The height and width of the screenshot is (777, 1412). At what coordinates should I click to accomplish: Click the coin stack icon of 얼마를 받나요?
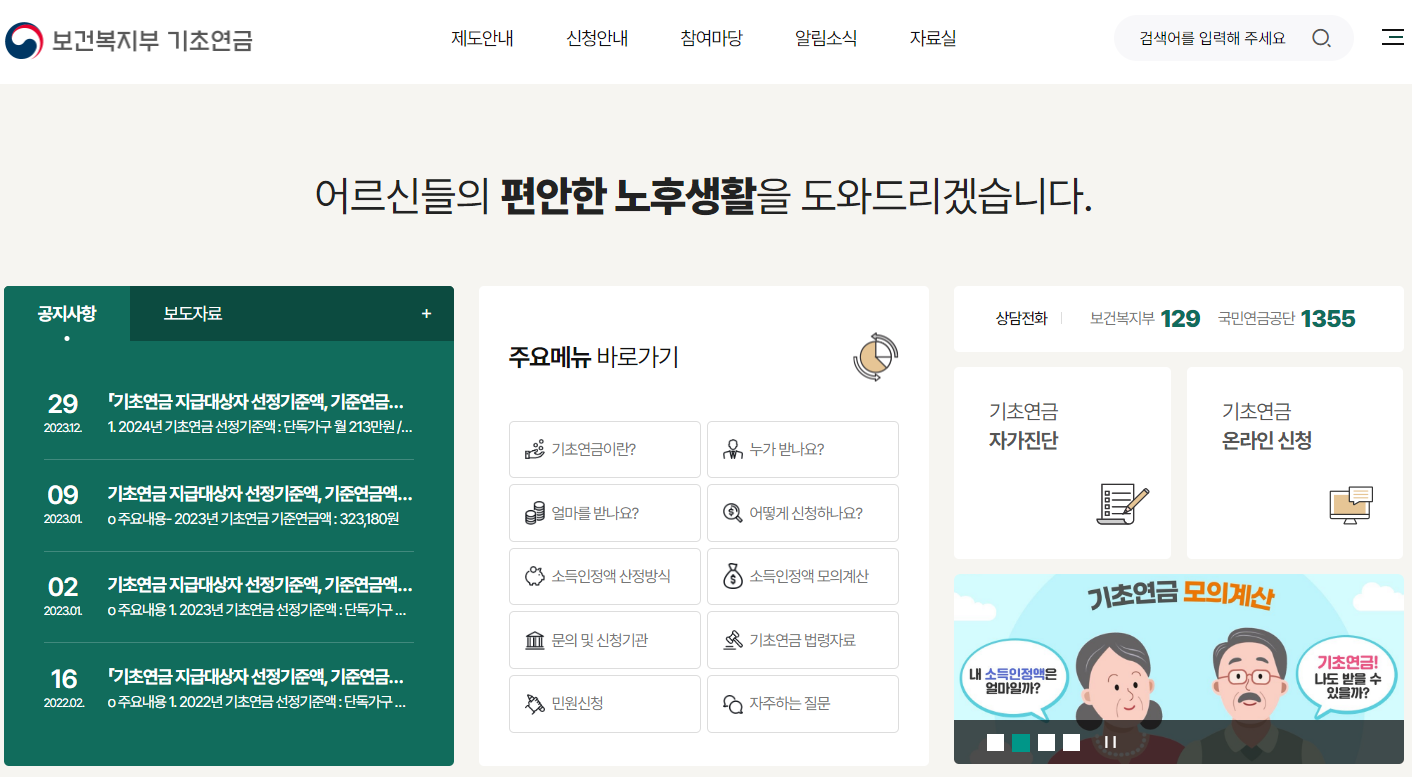click(x=534, y=513)
